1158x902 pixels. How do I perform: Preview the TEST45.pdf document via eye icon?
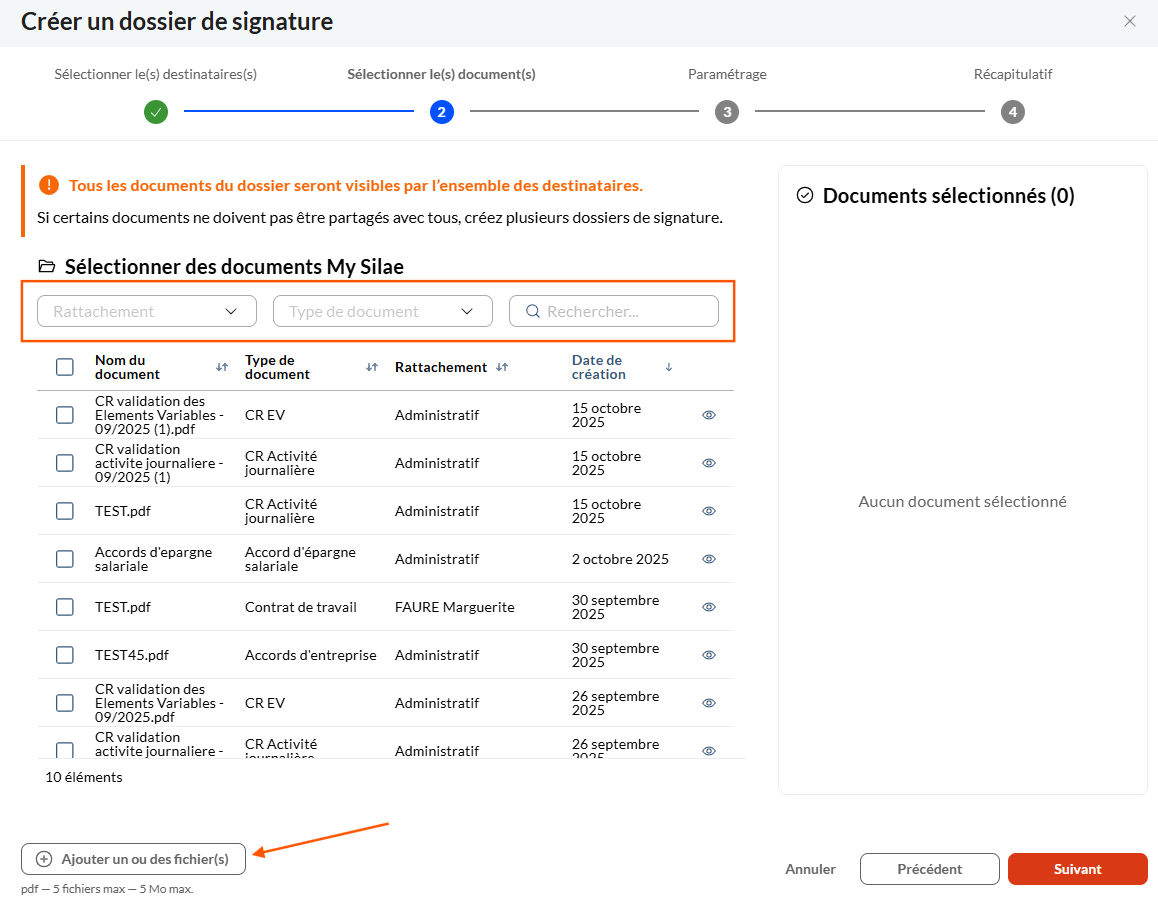click(709, 655)
